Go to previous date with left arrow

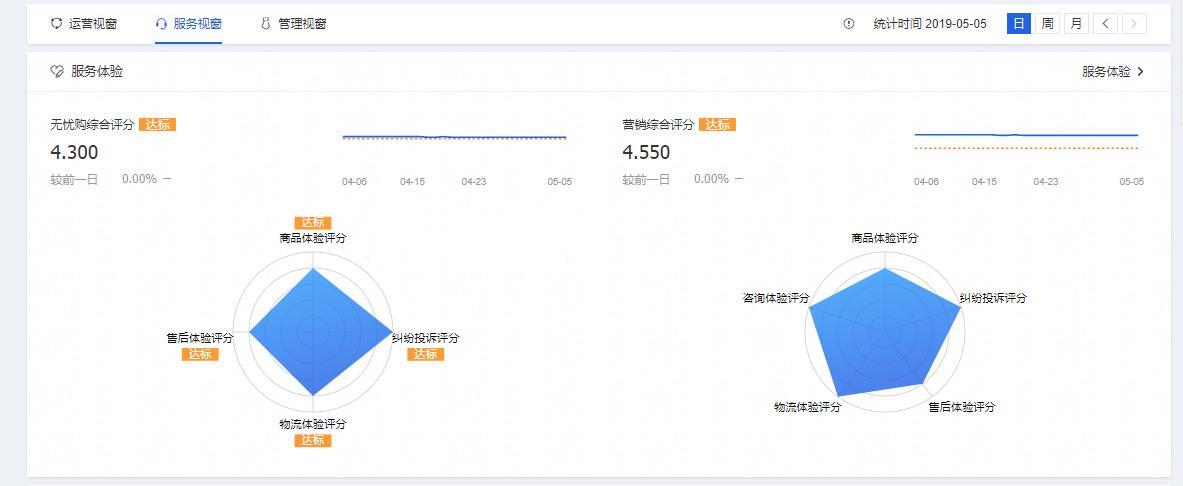pyautogui.click(x=1105, y=23)
